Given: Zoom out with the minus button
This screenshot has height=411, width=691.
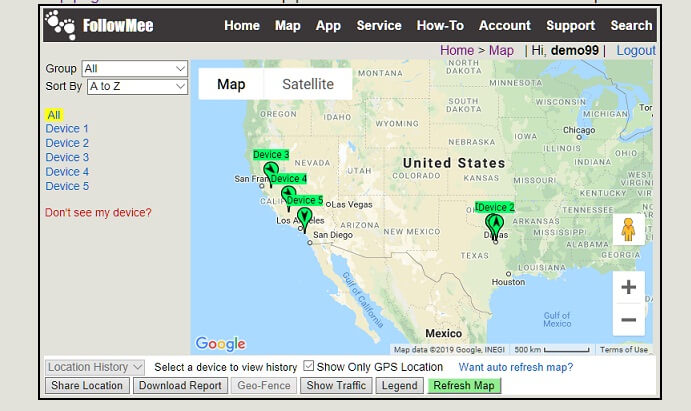Looking at the screenshot, I should (628, 319).
